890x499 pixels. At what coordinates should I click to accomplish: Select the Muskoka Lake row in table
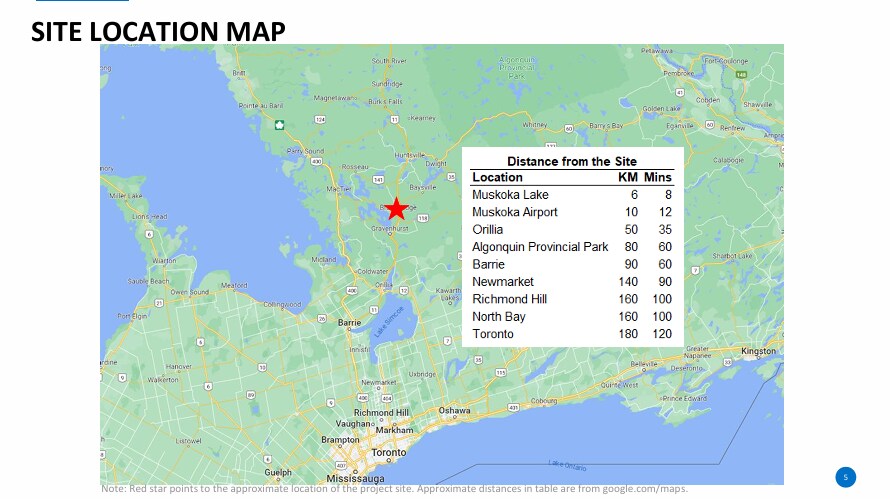click(571, 195)
